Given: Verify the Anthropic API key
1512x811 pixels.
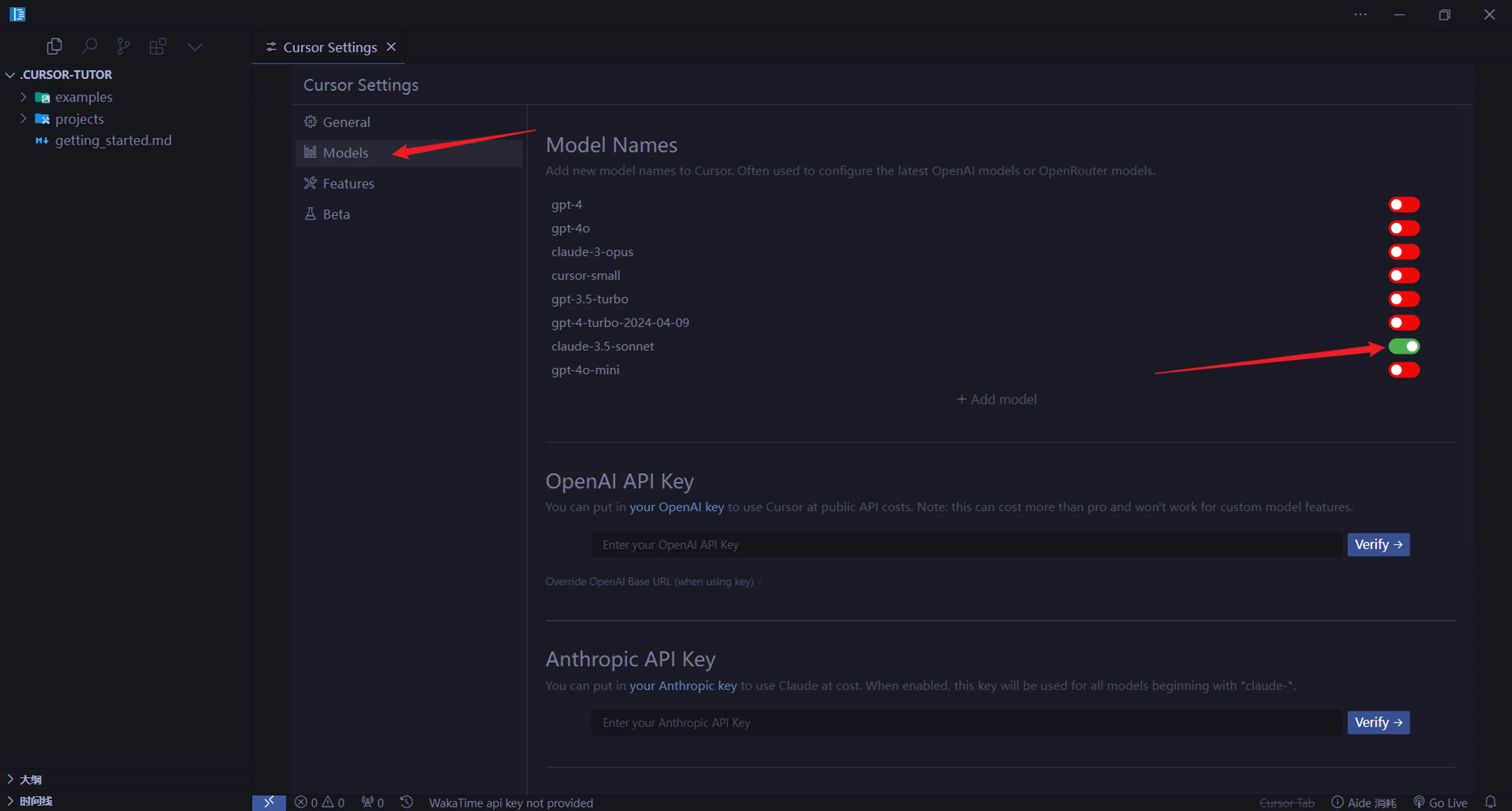Looking at the screenshot, I should tap(1378, 722).
